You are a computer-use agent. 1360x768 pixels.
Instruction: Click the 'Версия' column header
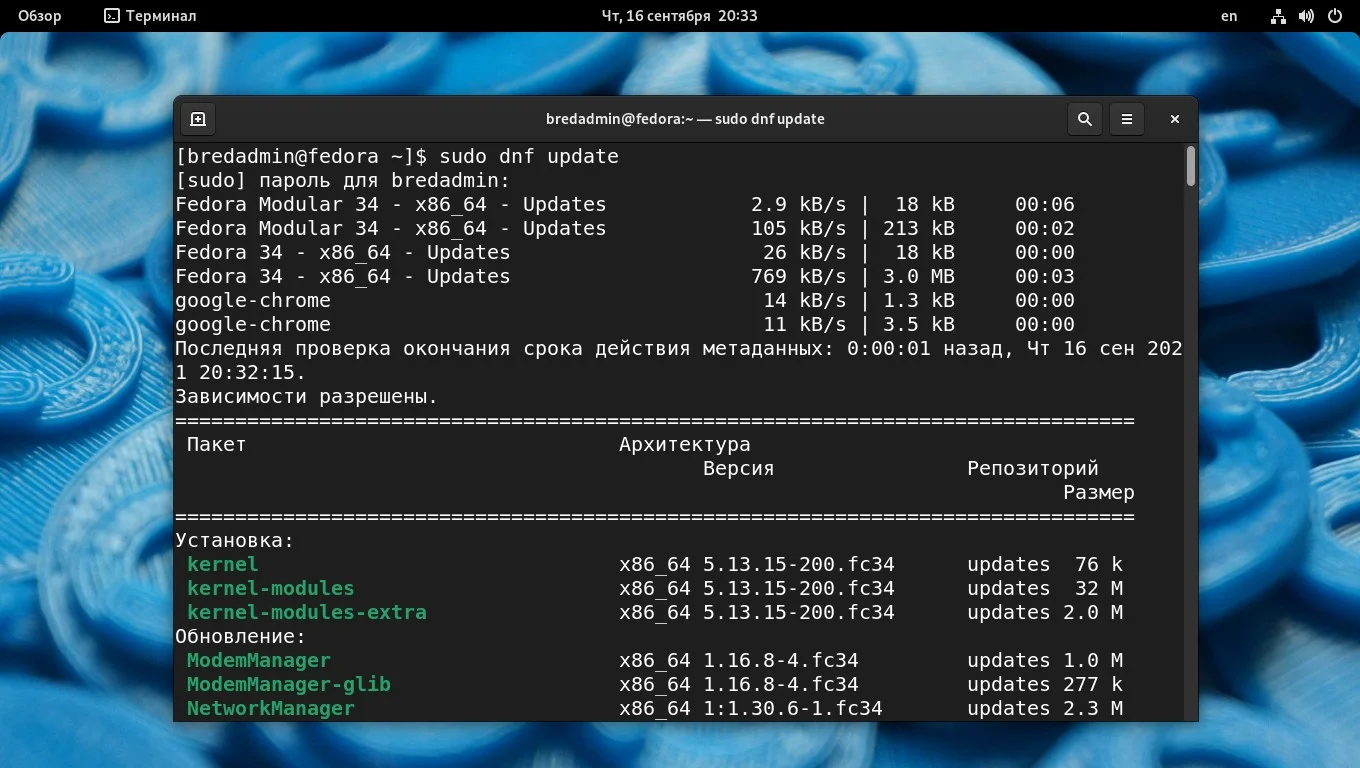[x=739, y=468]
